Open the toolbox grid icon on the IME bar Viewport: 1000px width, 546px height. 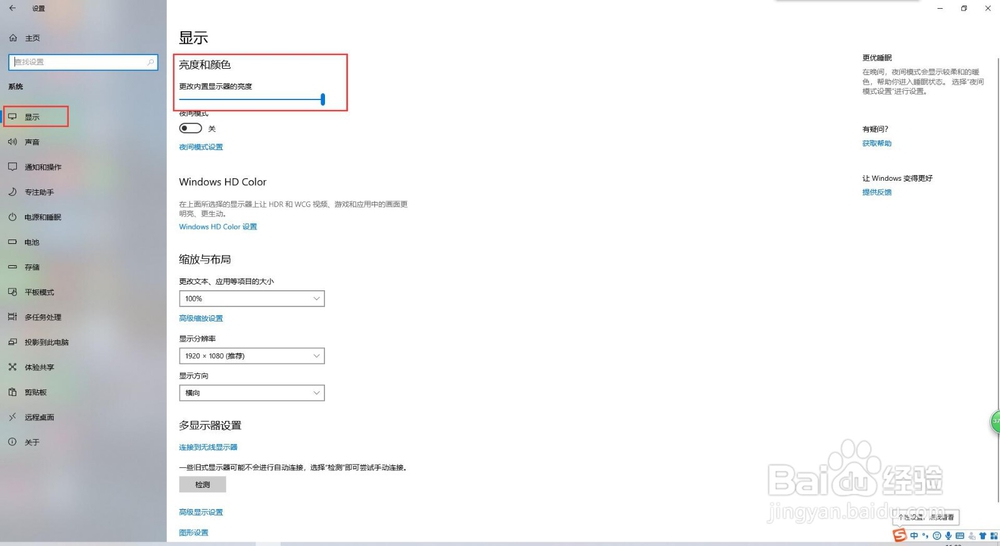click(x=994, y=536)
